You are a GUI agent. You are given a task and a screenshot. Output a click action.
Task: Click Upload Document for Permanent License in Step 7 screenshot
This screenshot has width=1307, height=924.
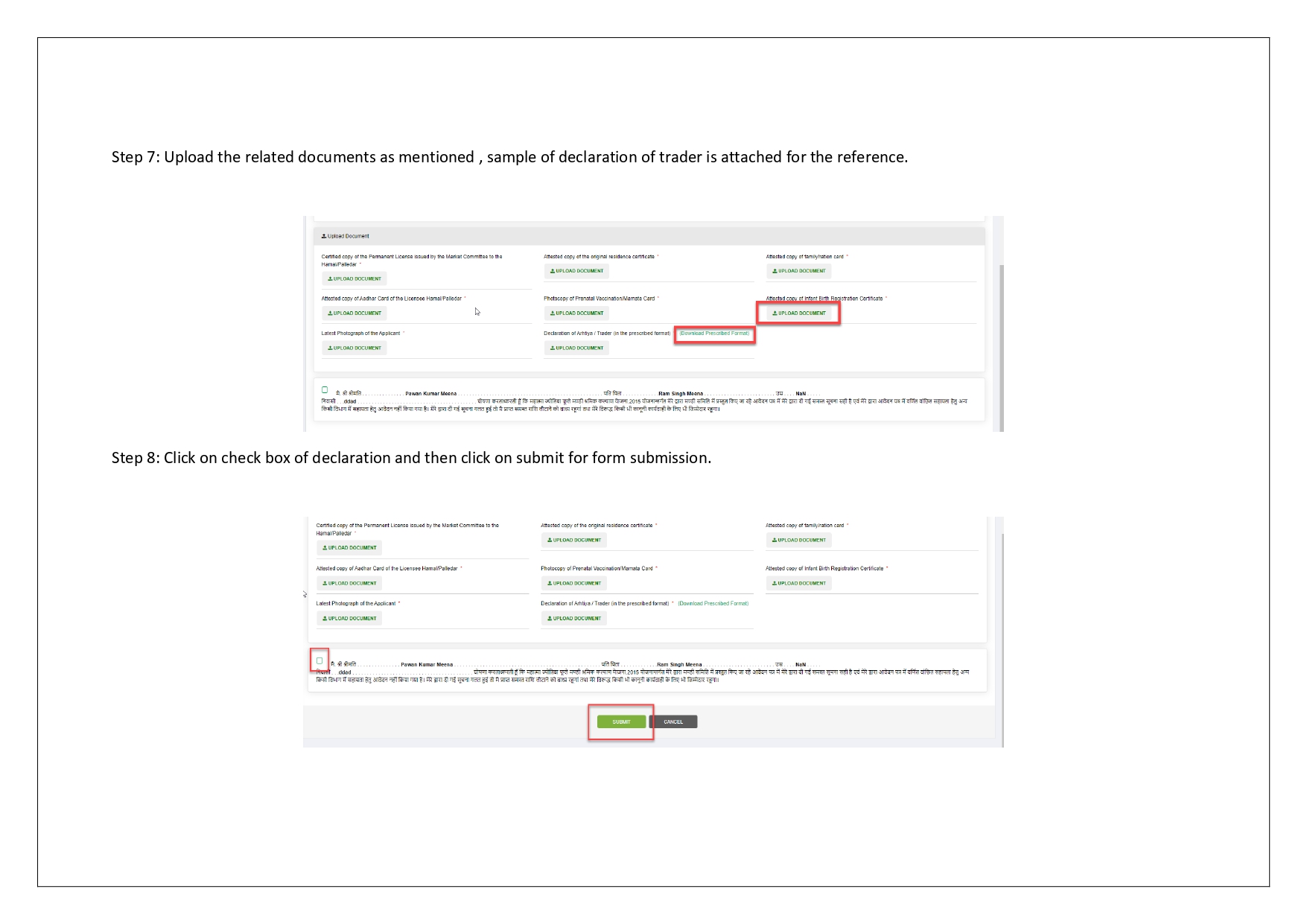pyautogui.click(x=354, y=278)
